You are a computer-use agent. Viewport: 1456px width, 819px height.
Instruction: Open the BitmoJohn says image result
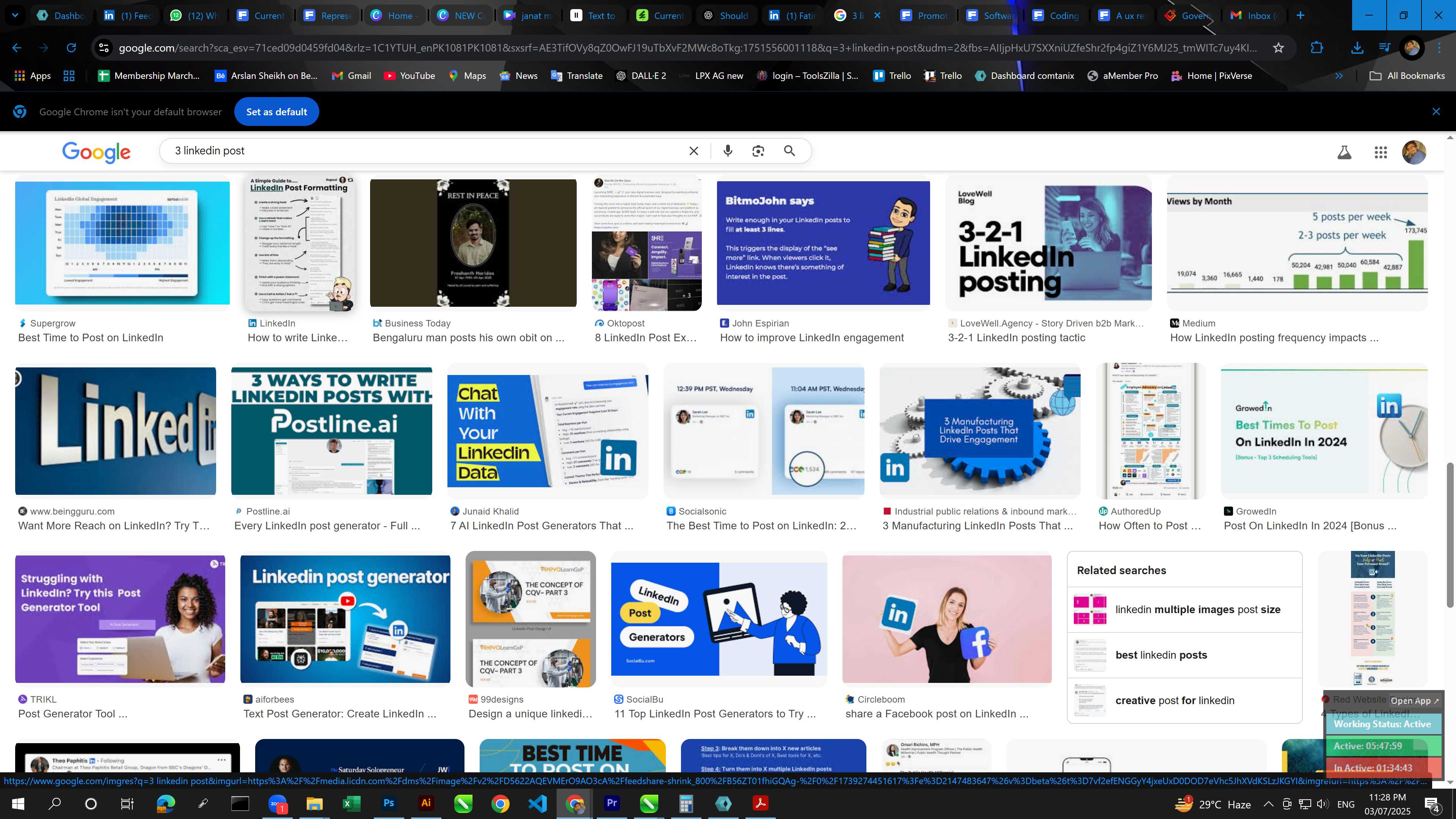coord(823,243)
